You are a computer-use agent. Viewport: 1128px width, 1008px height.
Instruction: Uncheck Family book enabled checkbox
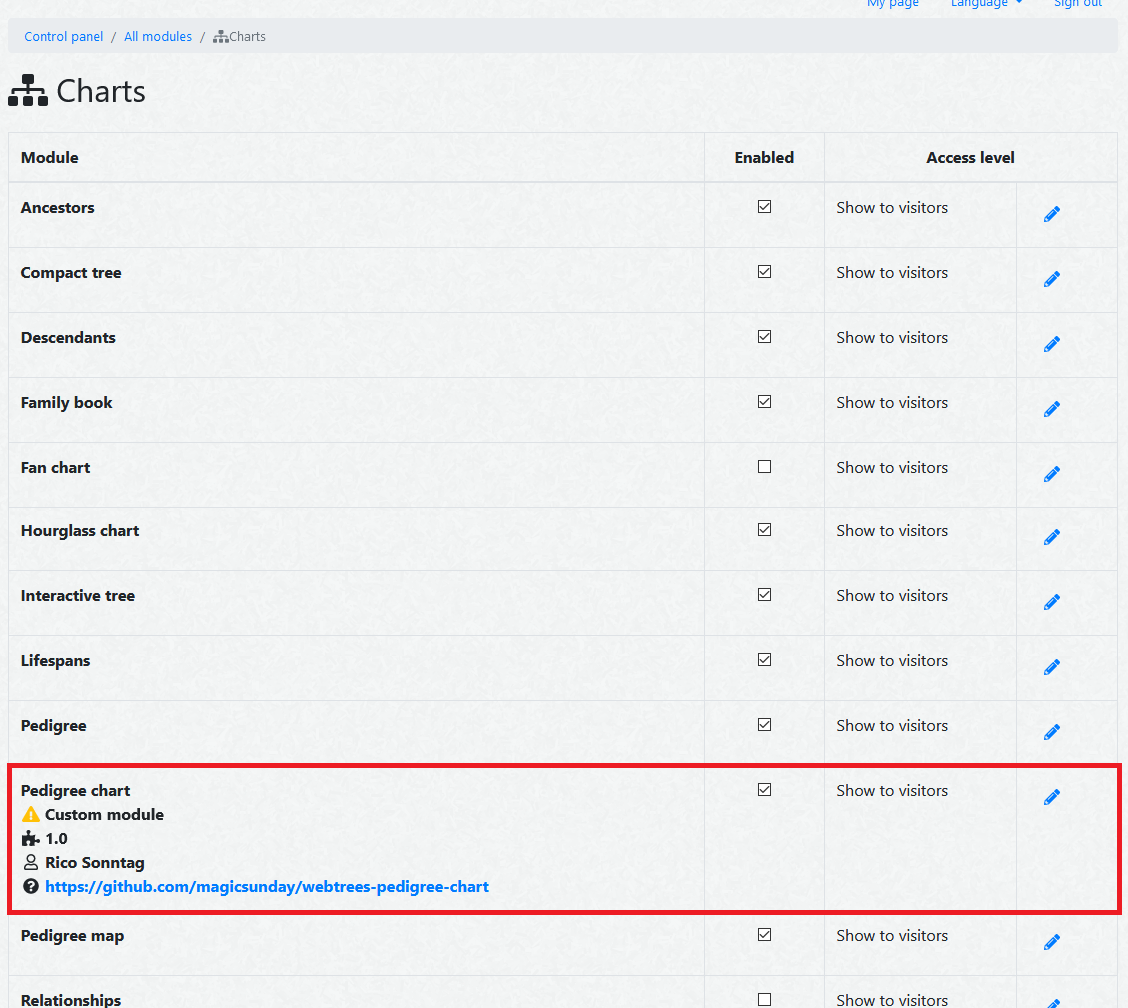pyautogui.click(x=765, y=401)
